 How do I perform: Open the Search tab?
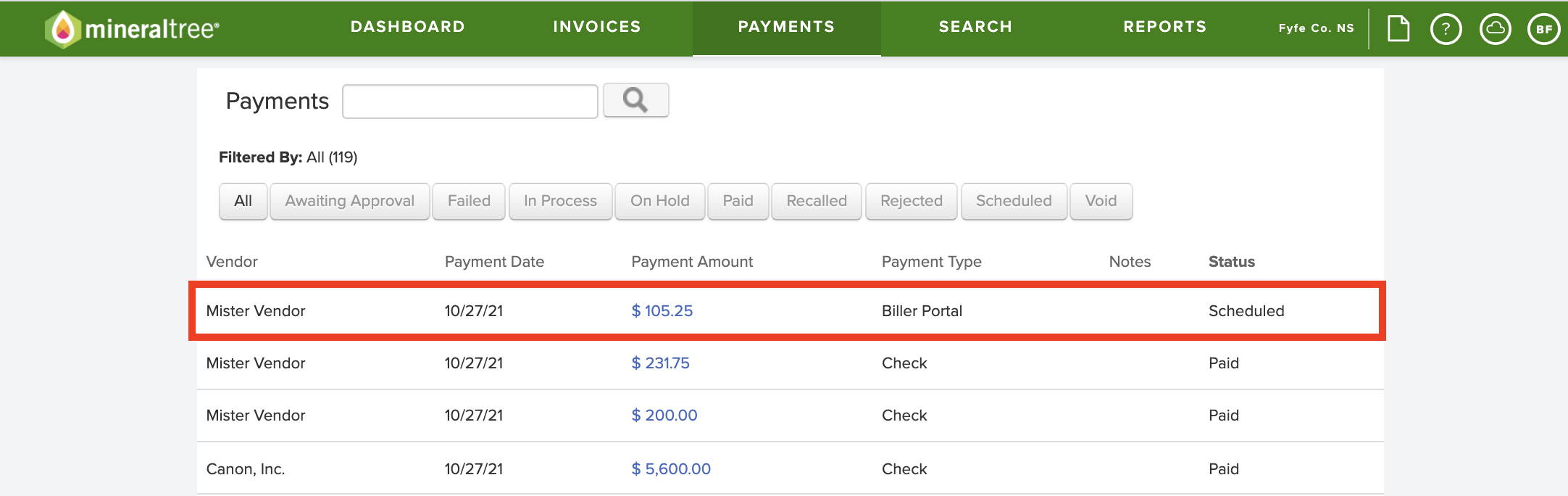(x=975, y=27)
